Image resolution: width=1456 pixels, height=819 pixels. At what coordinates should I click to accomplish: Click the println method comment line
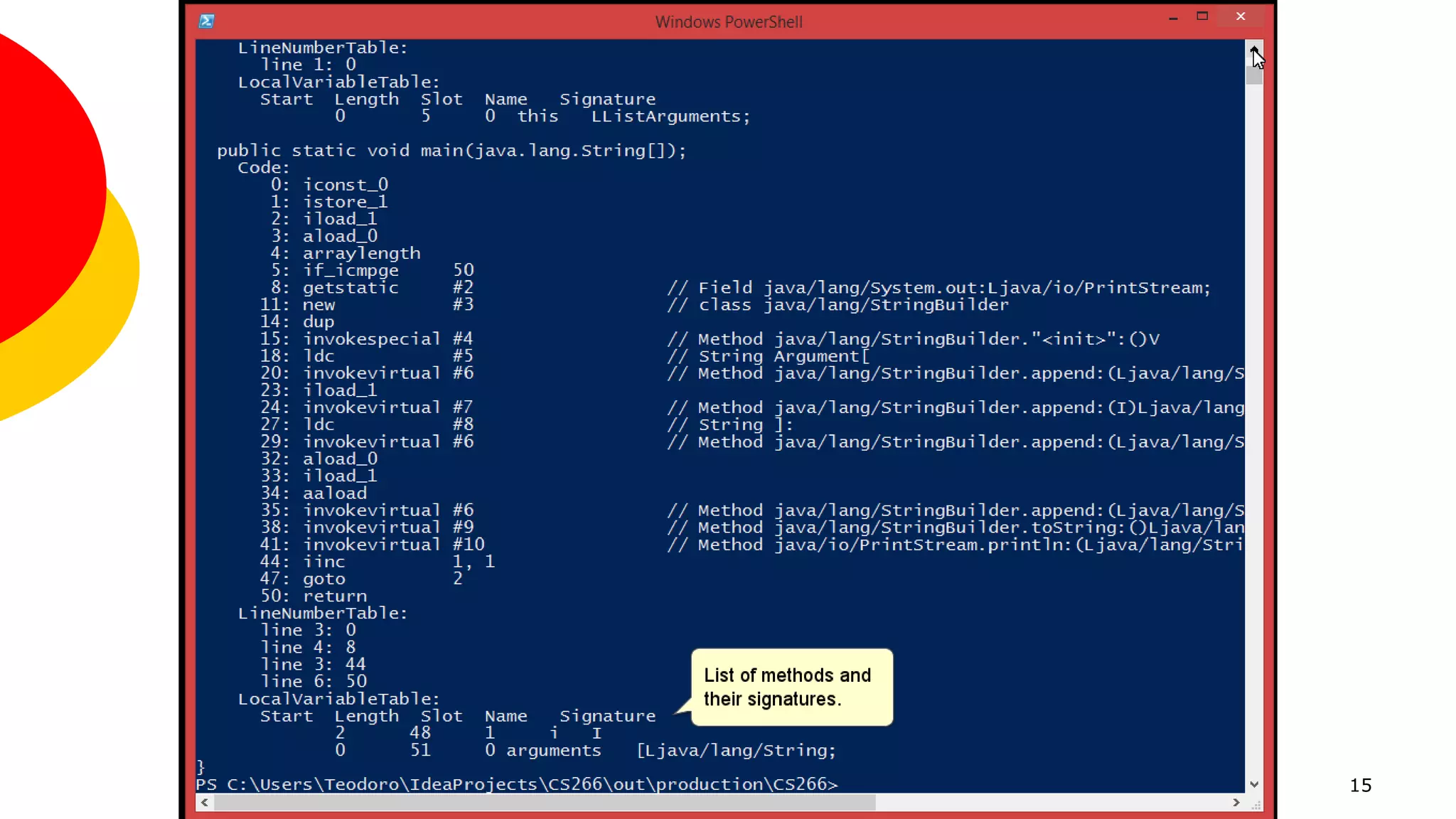[953, 545]
